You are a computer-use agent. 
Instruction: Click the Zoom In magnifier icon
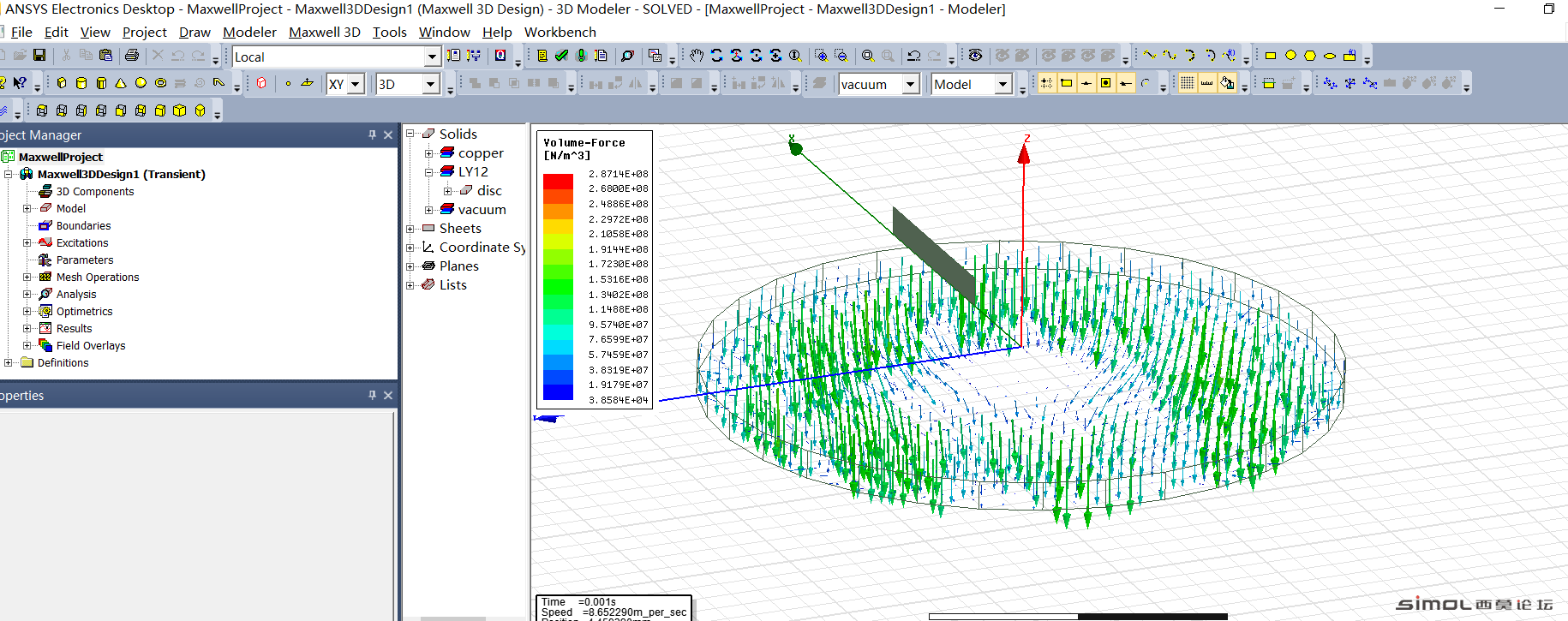click(x=821, y=56)
